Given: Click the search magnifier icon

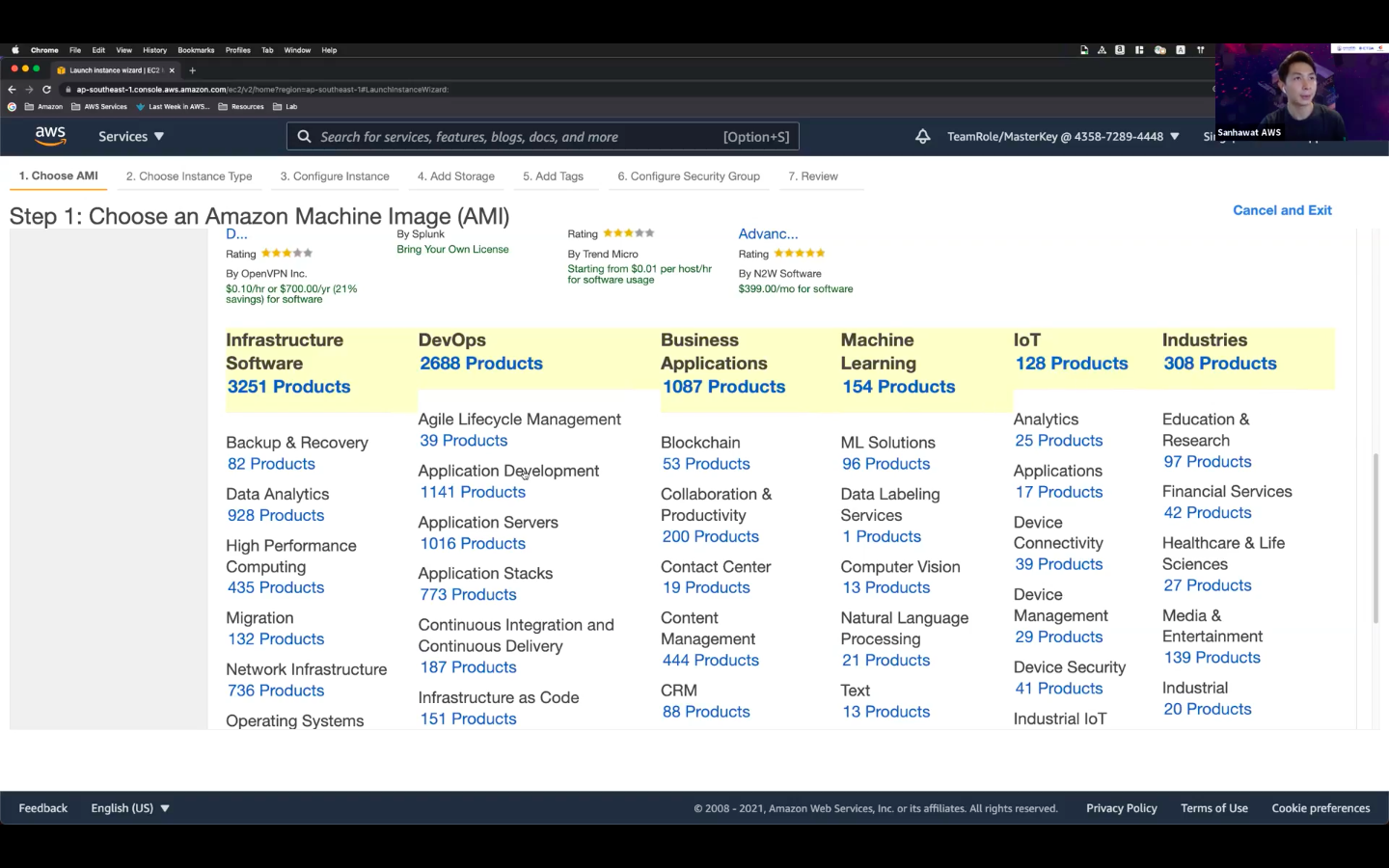Looking at the screenshot, I should [x=304, y=137].
